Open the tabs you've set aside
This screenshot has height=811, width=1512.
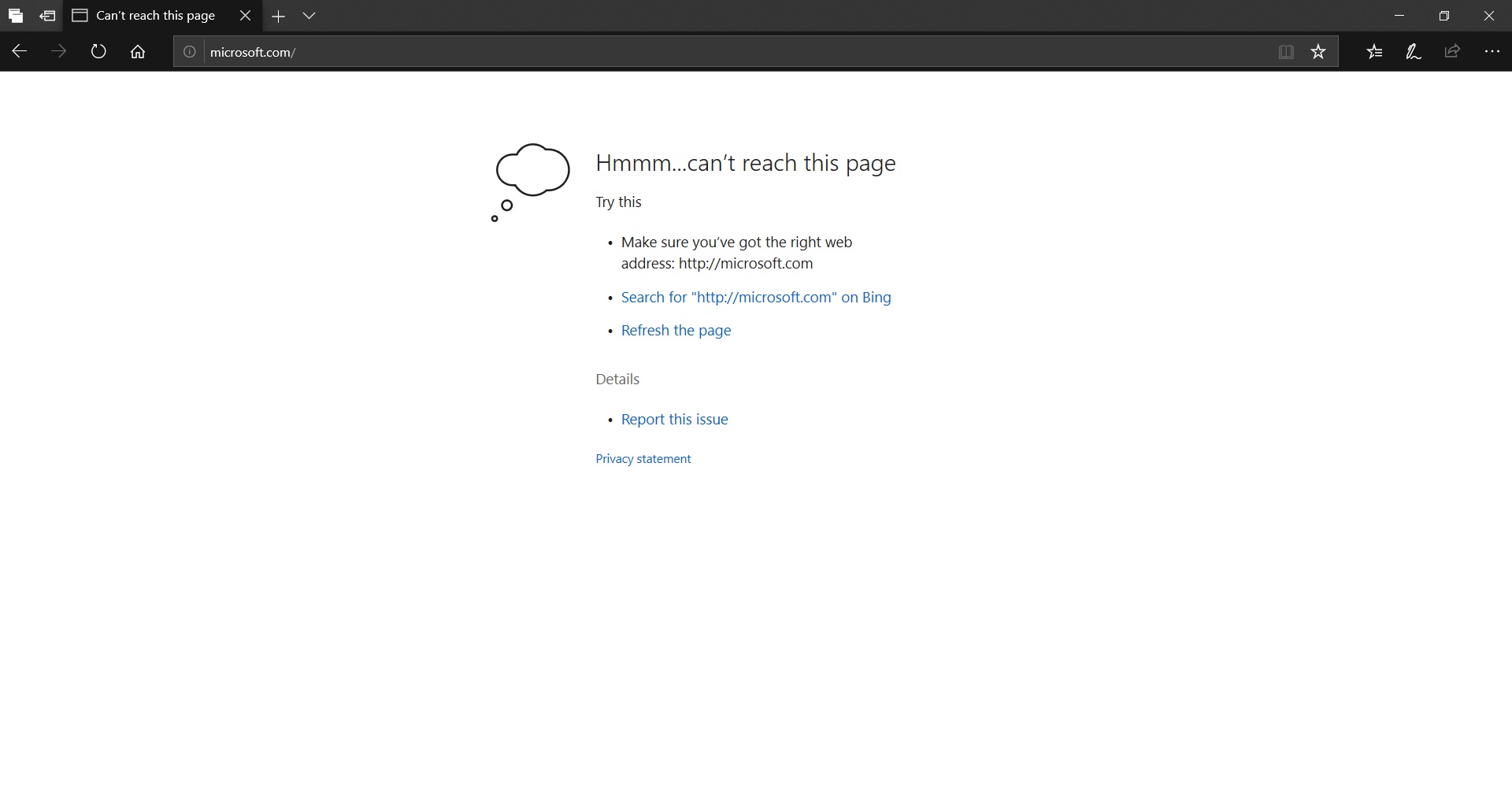point(16,16)
